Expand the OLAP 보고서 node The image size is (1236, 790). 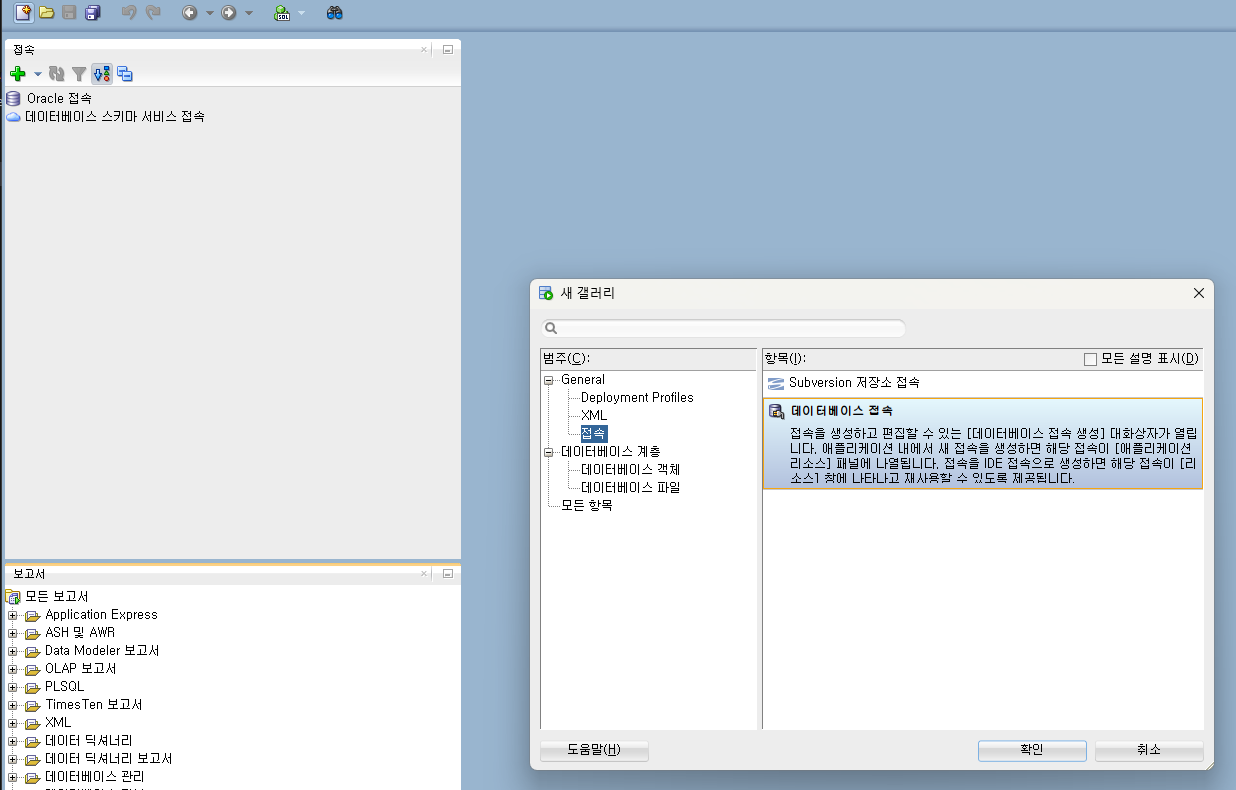(x=13, y=669)
